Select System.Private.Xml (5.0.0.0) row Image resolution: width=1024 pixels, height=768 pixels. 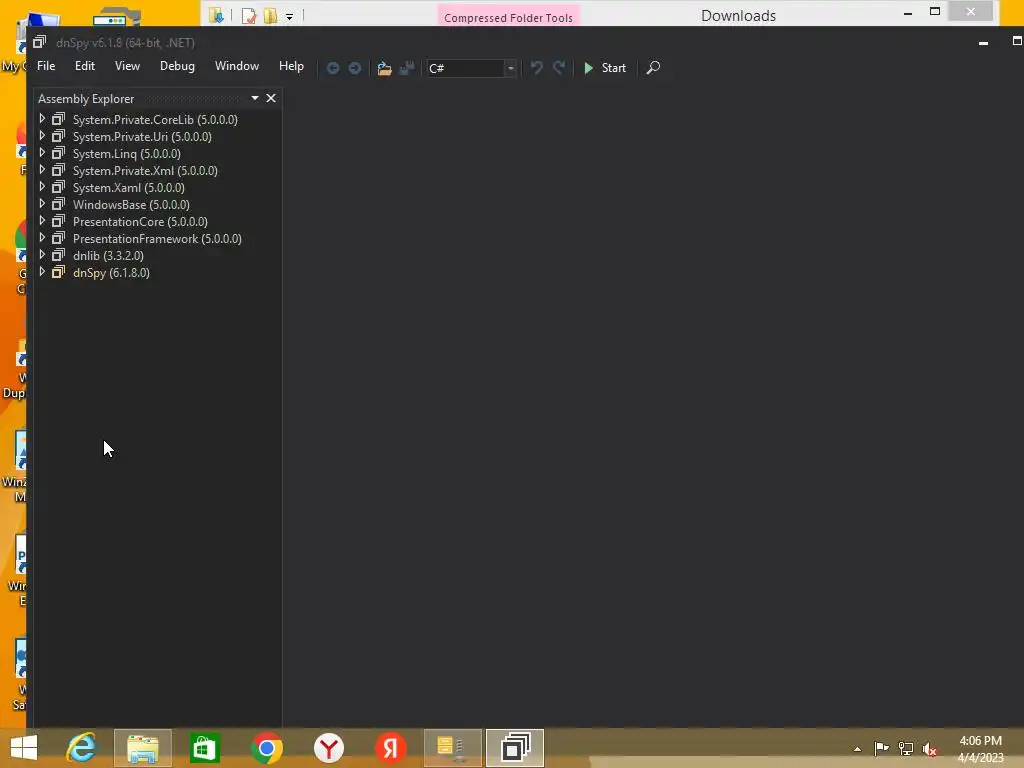(145, 170)
